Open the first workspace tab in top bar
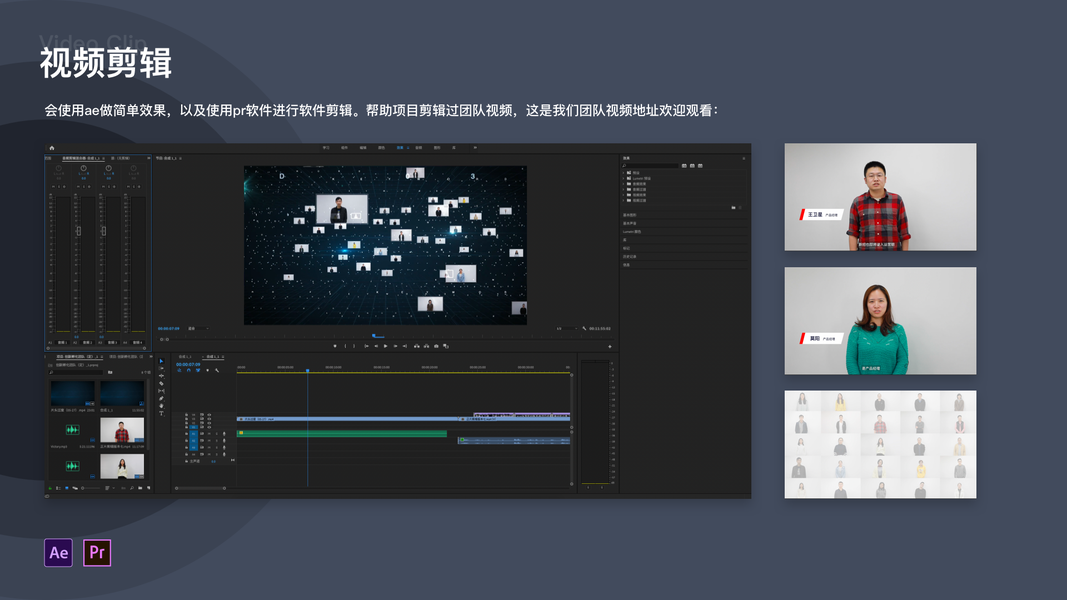 [x=326, y=148]
